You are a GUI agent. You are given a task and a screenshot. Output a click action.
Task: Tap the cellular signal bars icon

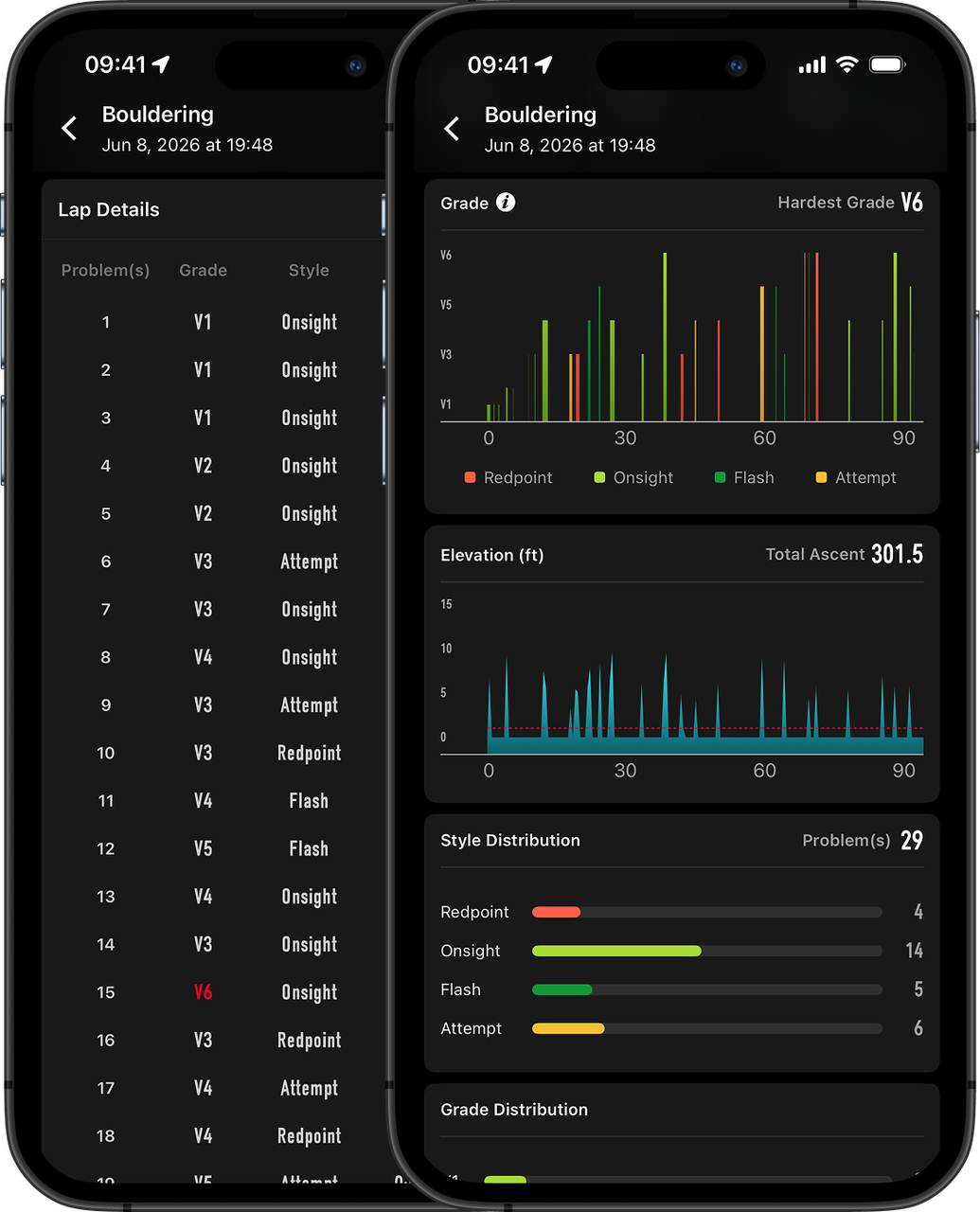[812, 65]
